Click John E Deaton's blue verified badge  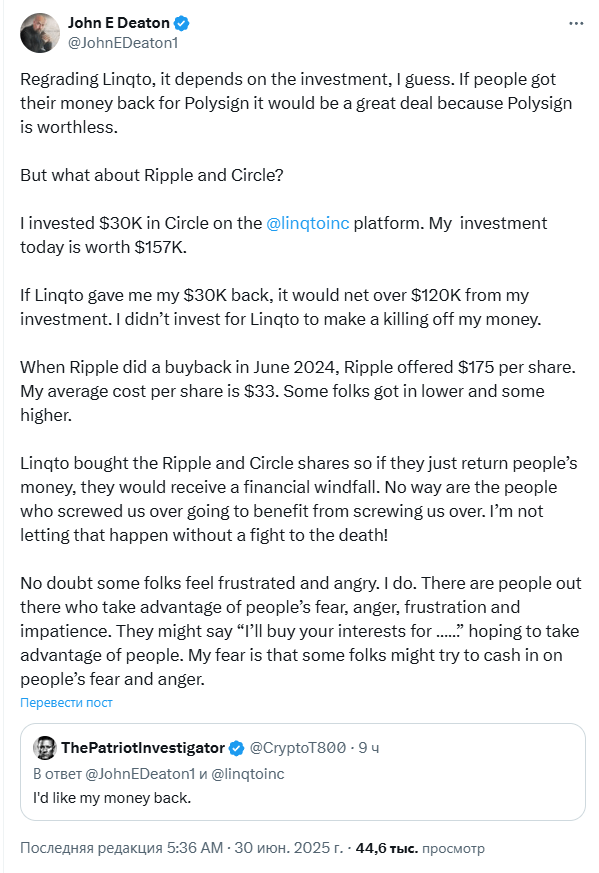(182, 23)
